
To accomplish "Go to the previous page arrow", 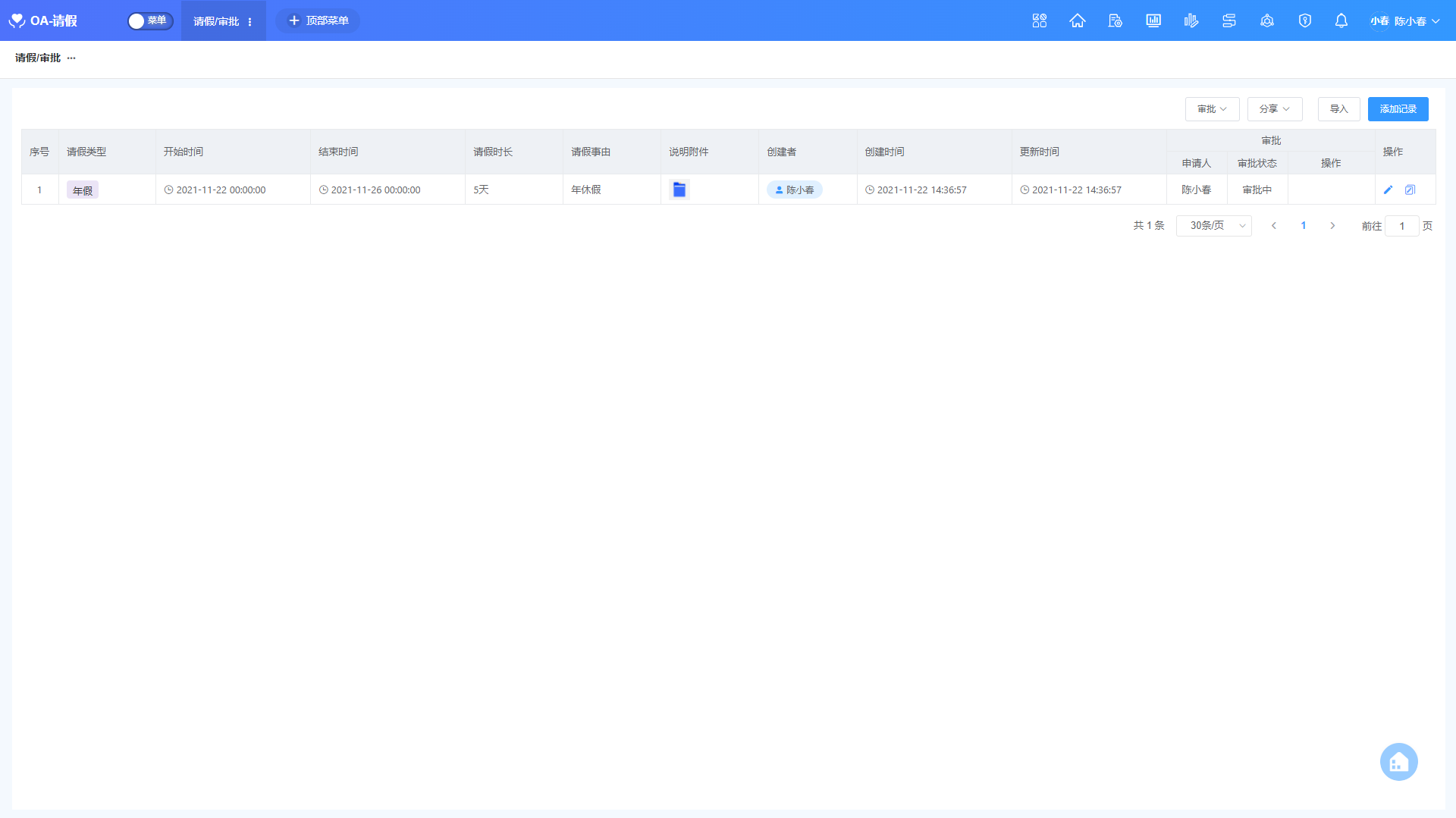I will point(1274,226).
